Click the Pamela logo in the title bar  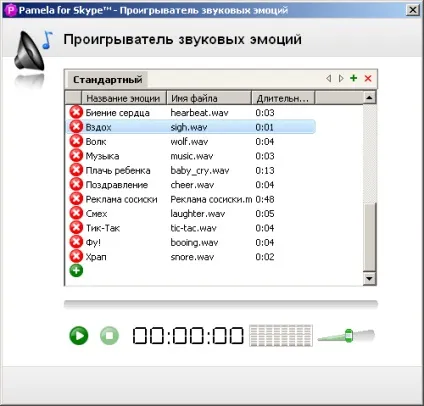pos(11,10)
